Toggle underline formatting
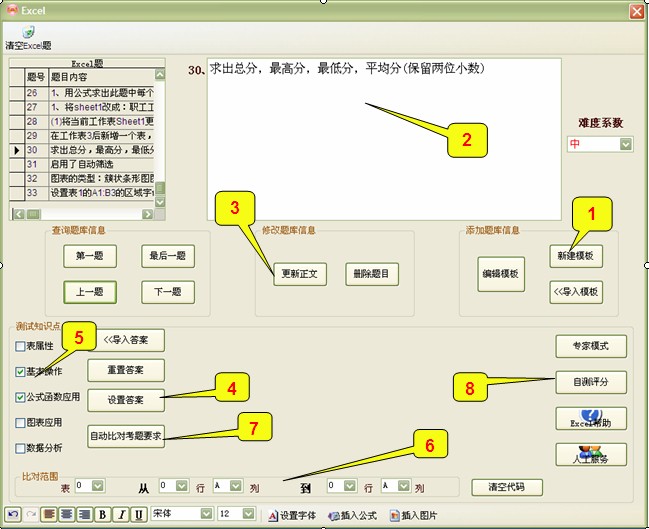This screenshot has width=649, height=529. coord(139,515)
